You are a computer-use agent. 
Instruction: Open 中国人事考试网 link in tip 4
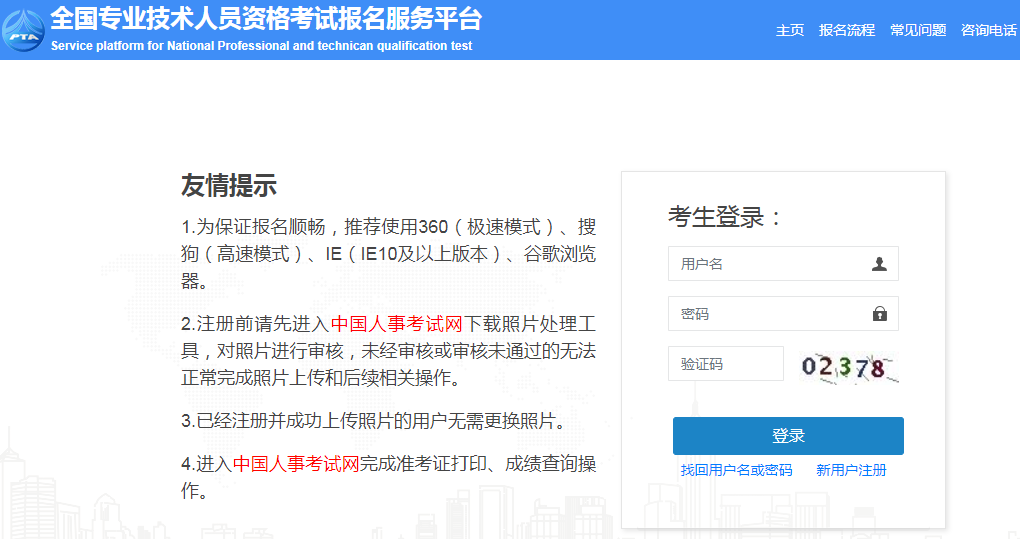(x=296, y=464)
